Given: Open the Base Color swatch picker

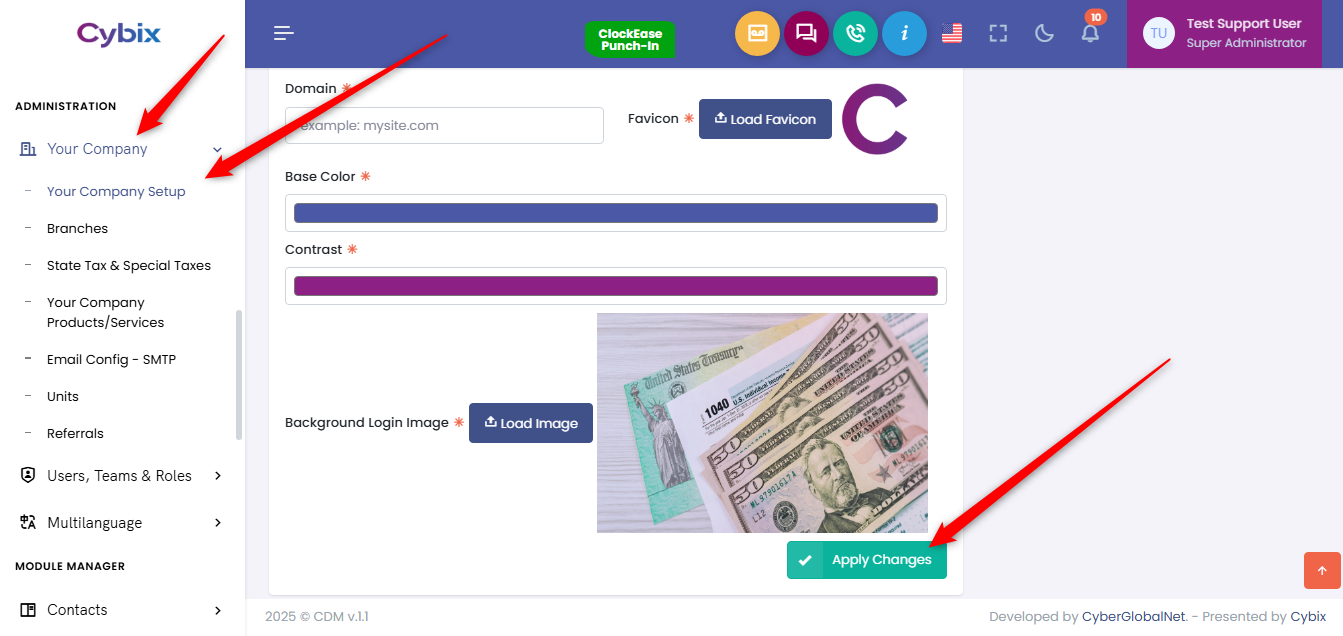Looking at the screenshot, I should coord(616,213).
